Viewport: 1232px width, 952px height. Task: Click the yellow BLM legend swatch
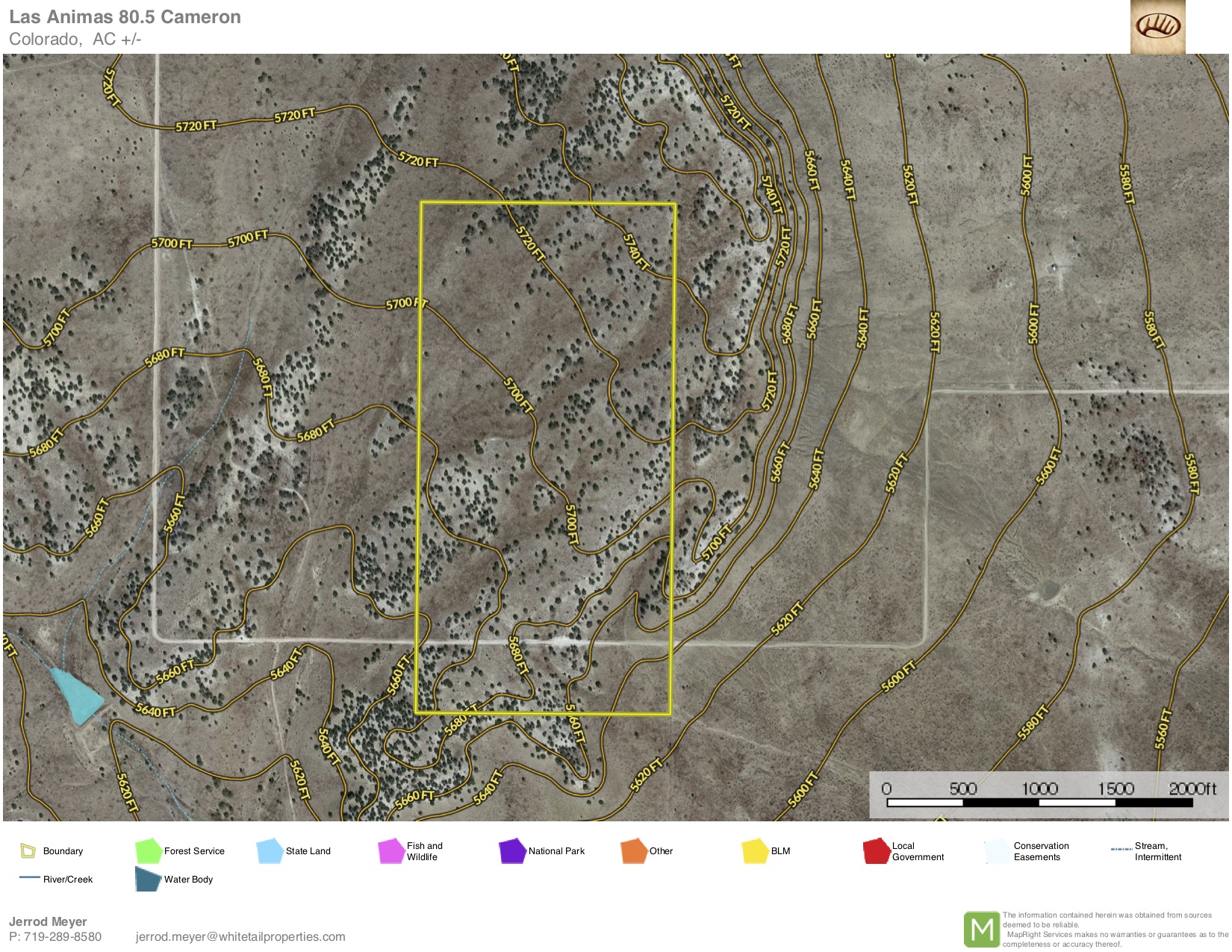755,850
